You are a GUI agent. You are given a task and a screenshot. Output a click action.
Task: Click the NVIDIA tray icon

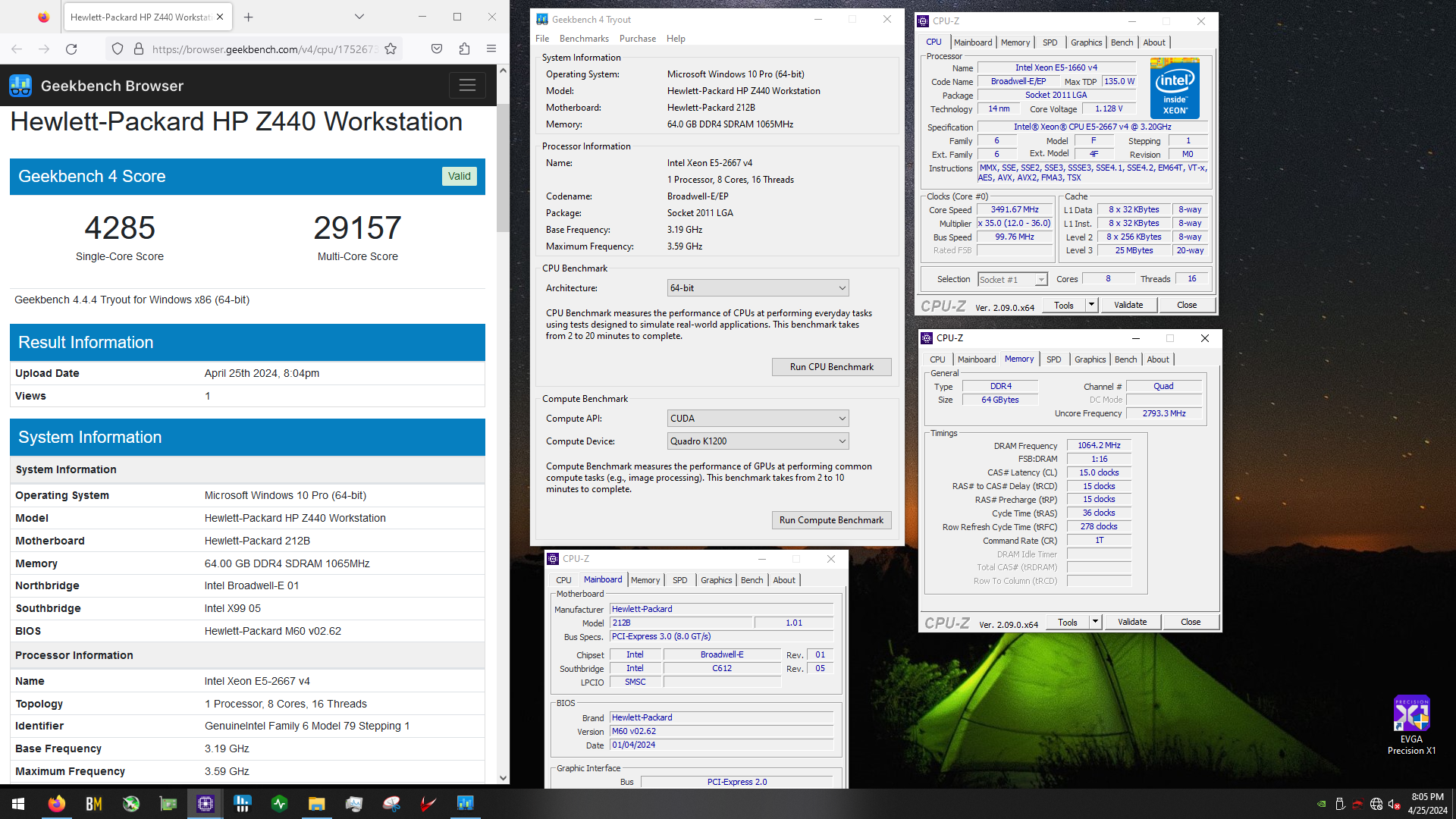[1322, 804]
